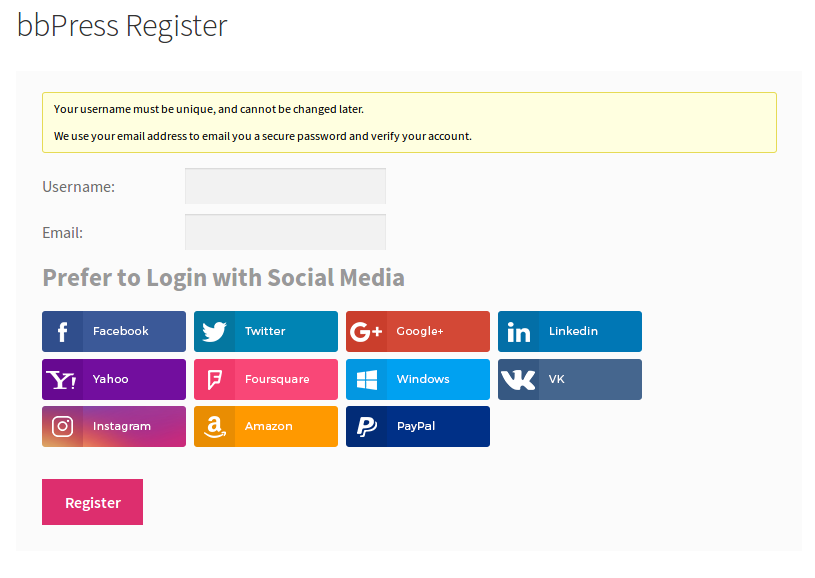Viewport: 815px width, 578px height.
Task: Click the Amazon logo icon
Action: tap(214, 427)
